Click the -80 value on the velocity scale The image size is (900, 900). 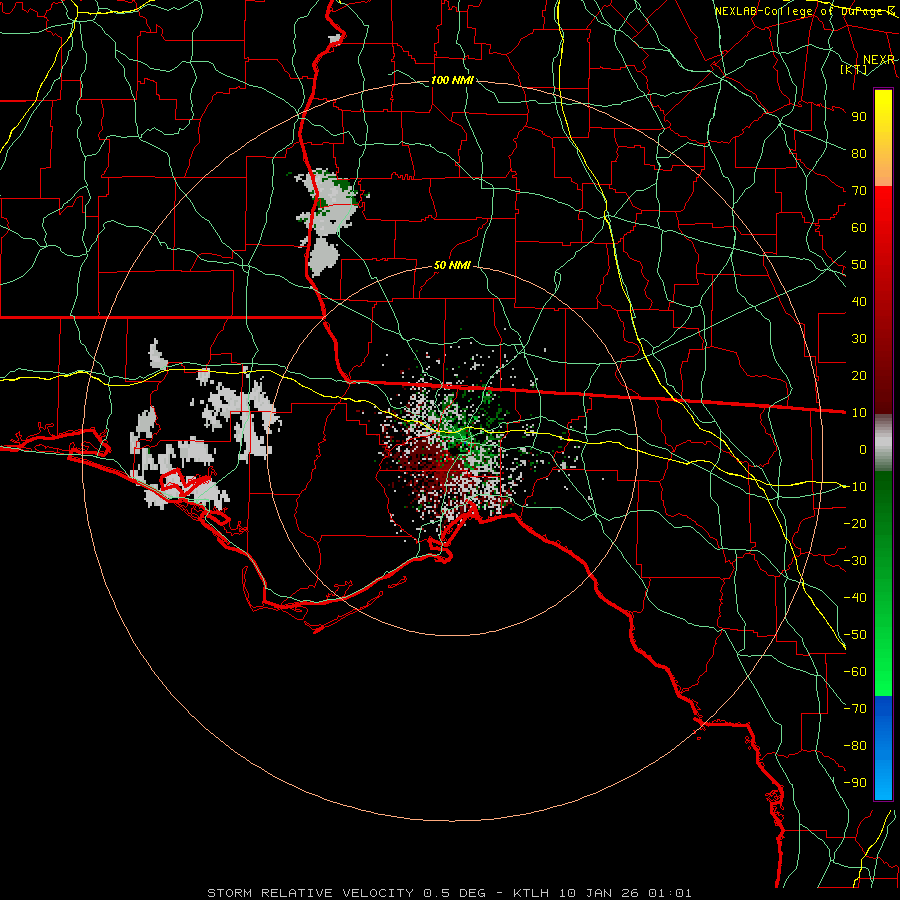tap(855, 746)
